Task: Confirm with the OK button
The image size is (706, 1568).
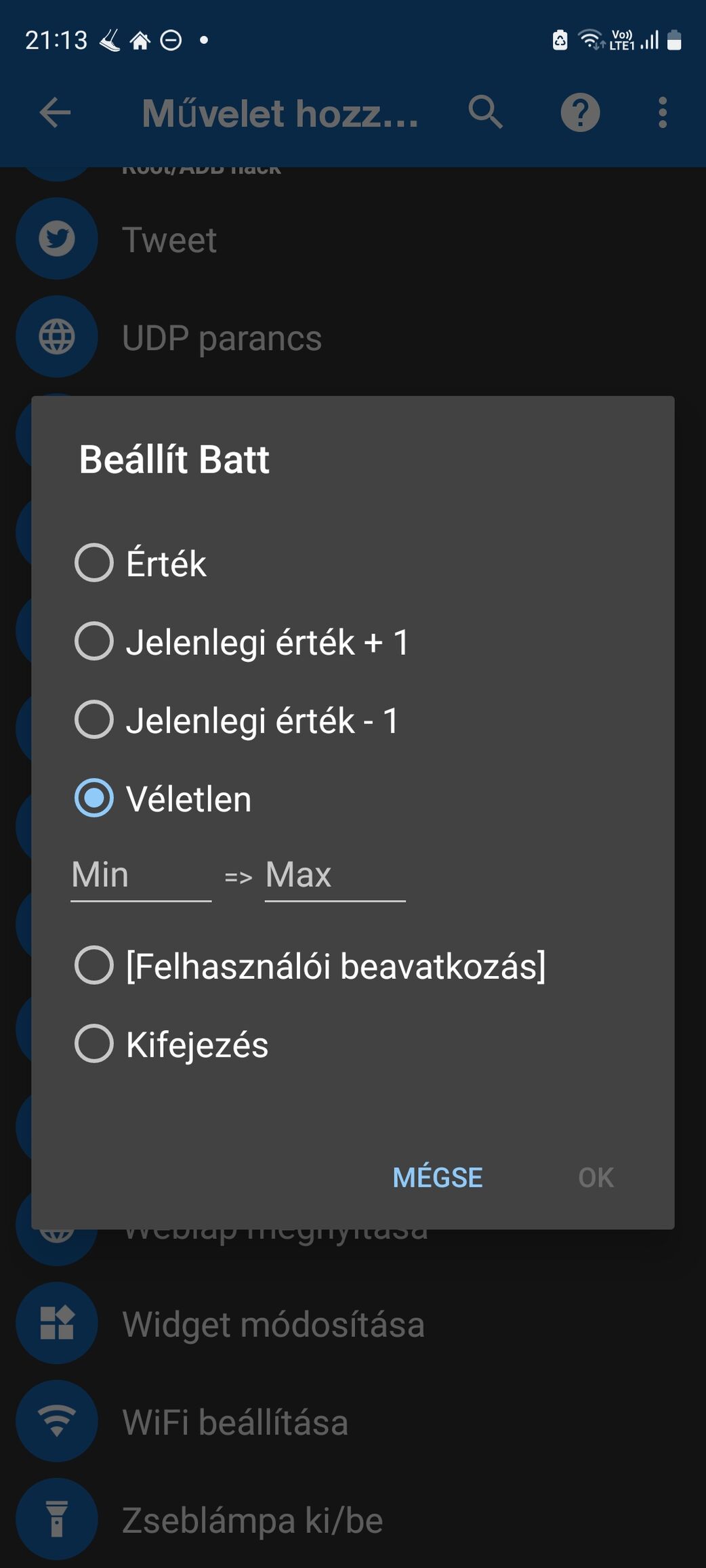Action: pyautogui.click(x=596, y=1177)
